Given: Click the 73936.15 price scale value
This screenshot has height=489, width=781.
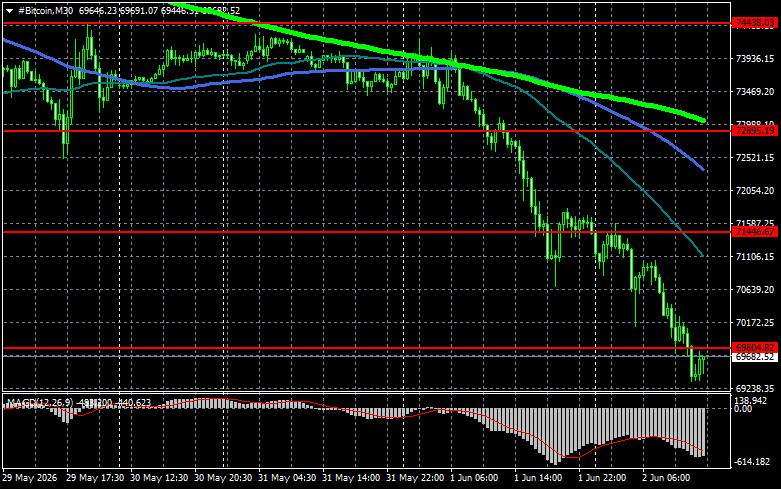Looking at the screenshot, I should click(755, 59).
